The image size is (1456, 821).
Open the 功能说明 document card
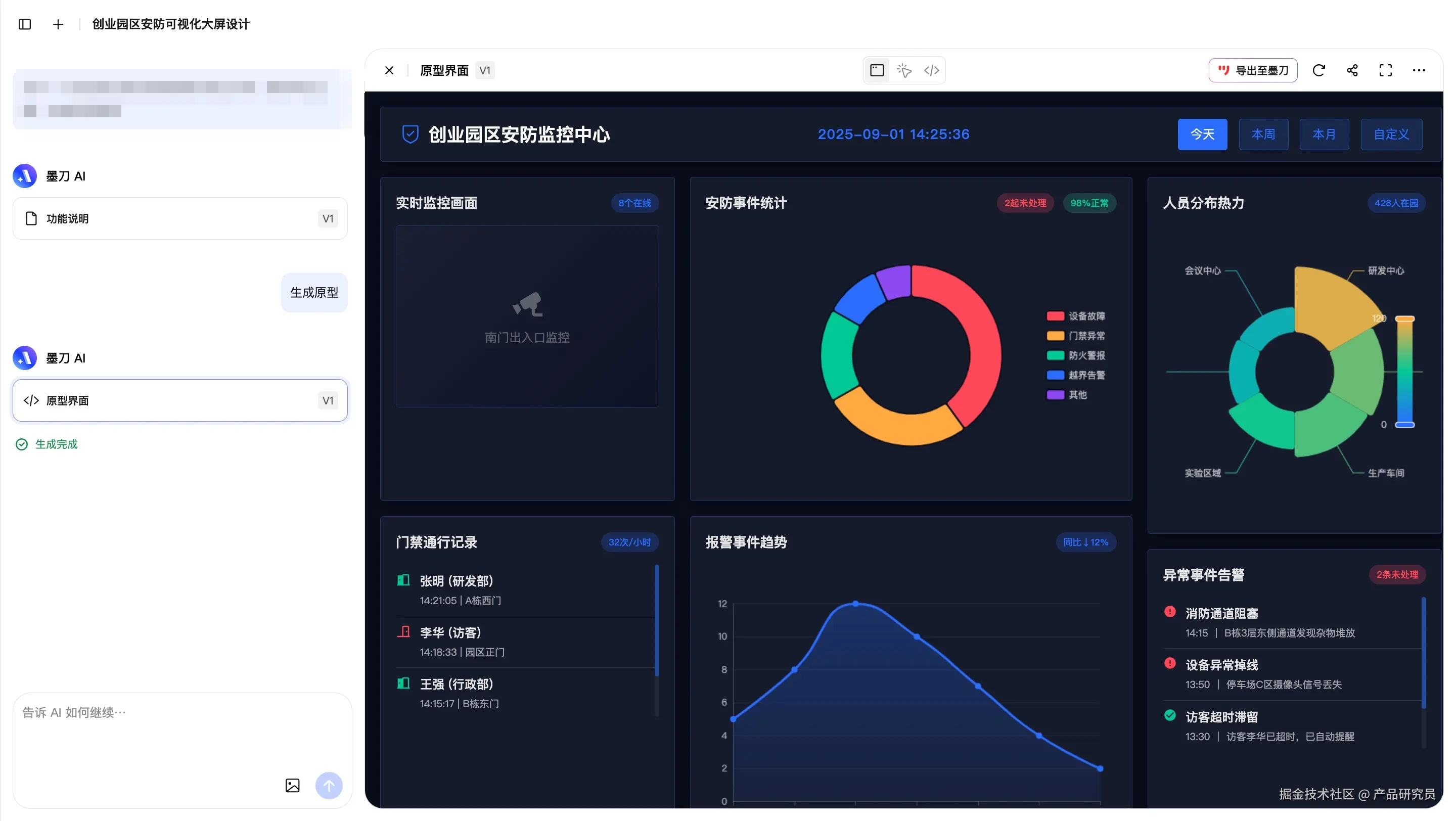(x=180, y=219)
